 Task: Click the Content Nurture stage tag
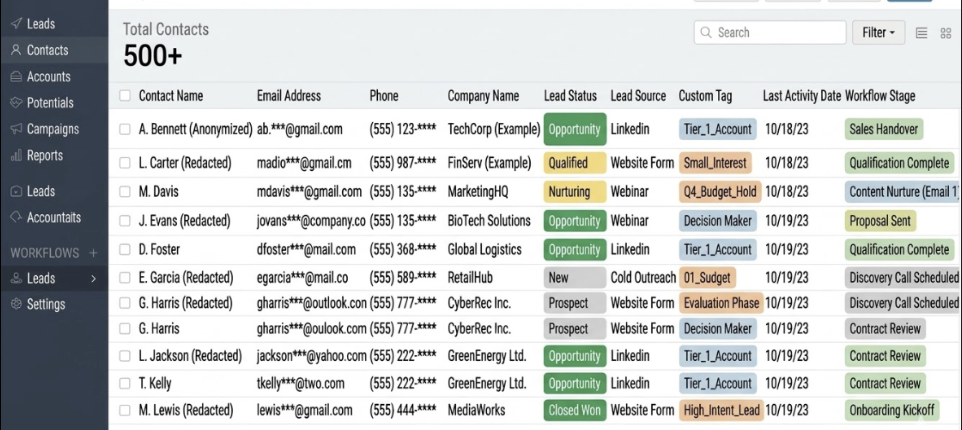[x=902, y=192]
